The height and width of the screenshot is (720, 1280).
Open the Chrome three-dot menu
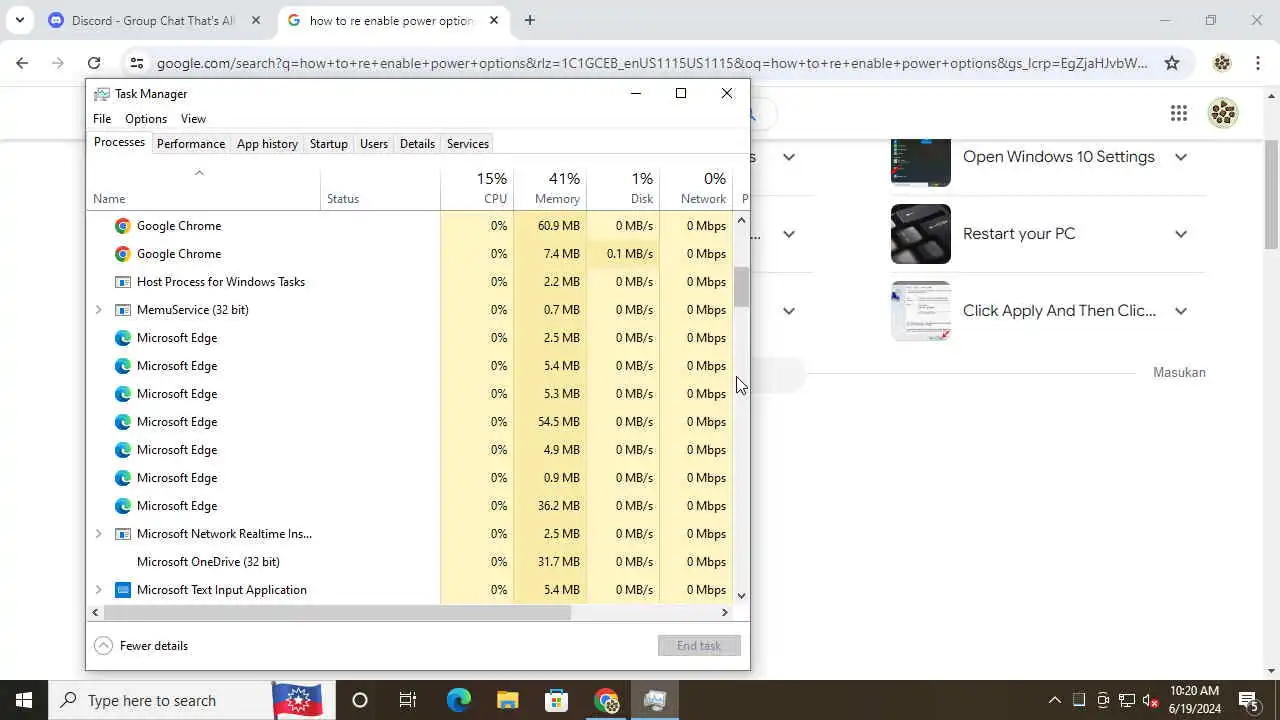click(x=1258, y=63)
